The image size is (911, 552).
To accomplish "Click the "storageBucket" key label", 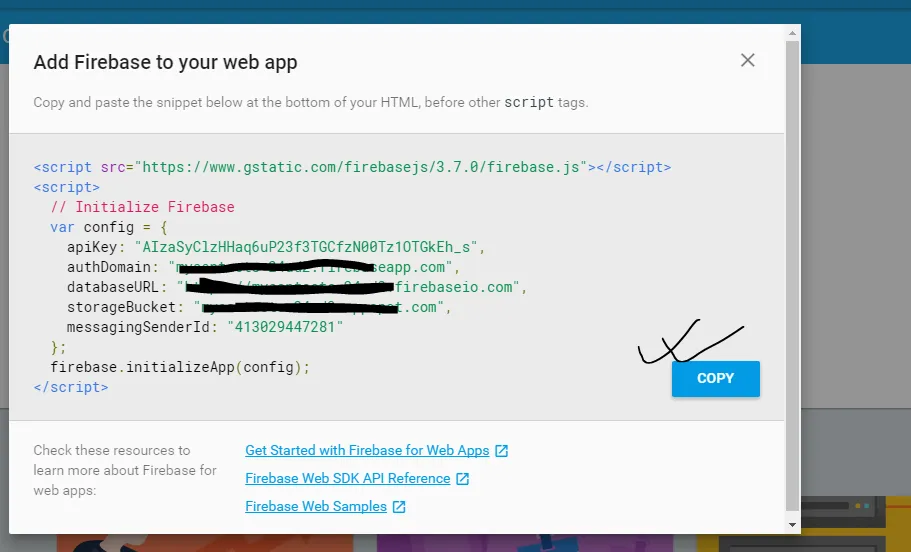I will tap(121, 307).
